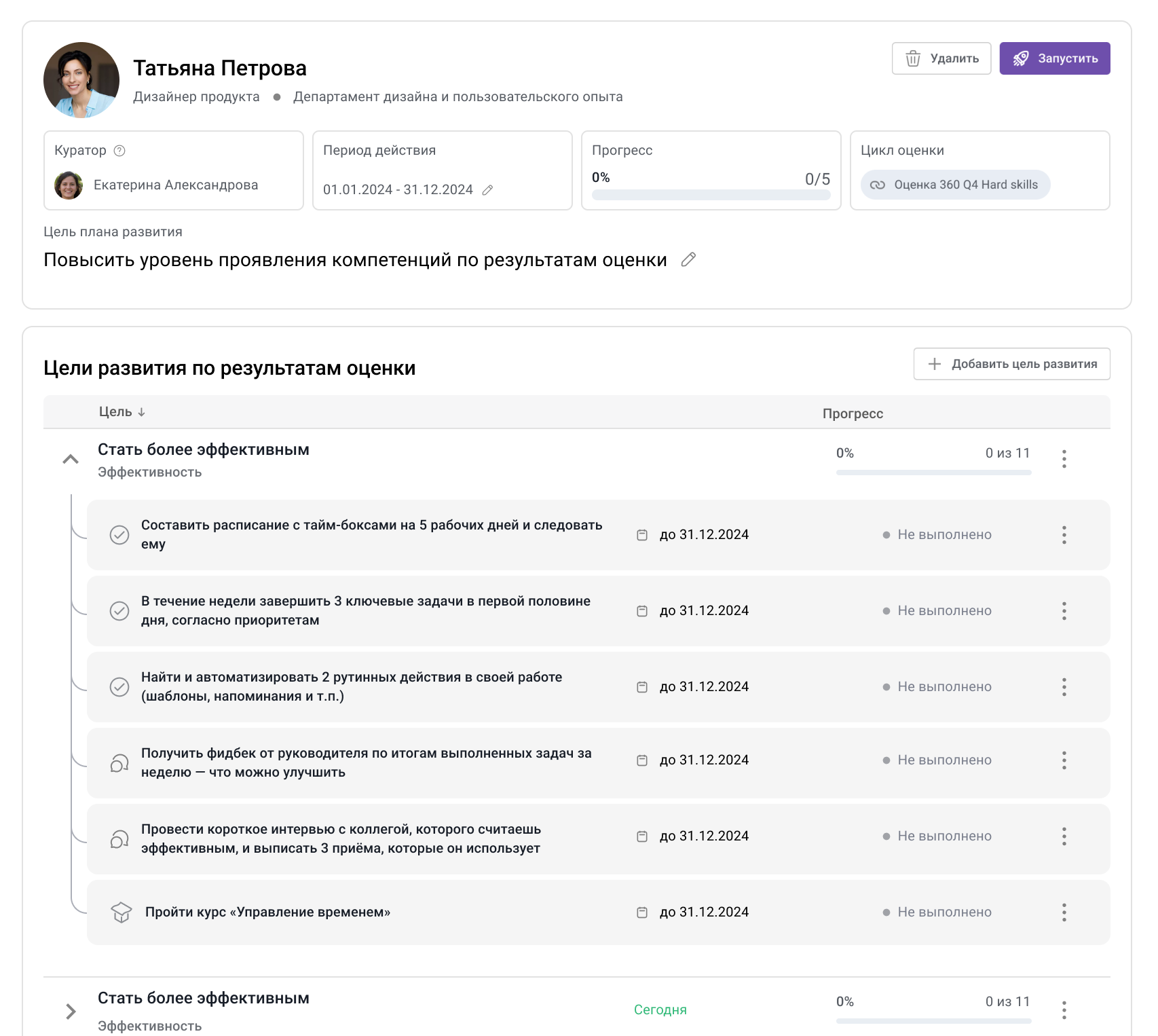Click the calendar icon next to до 31.12.2024 on first task
The width and height of the screenshot is (1158, 1036).
[x=641, y=534]
